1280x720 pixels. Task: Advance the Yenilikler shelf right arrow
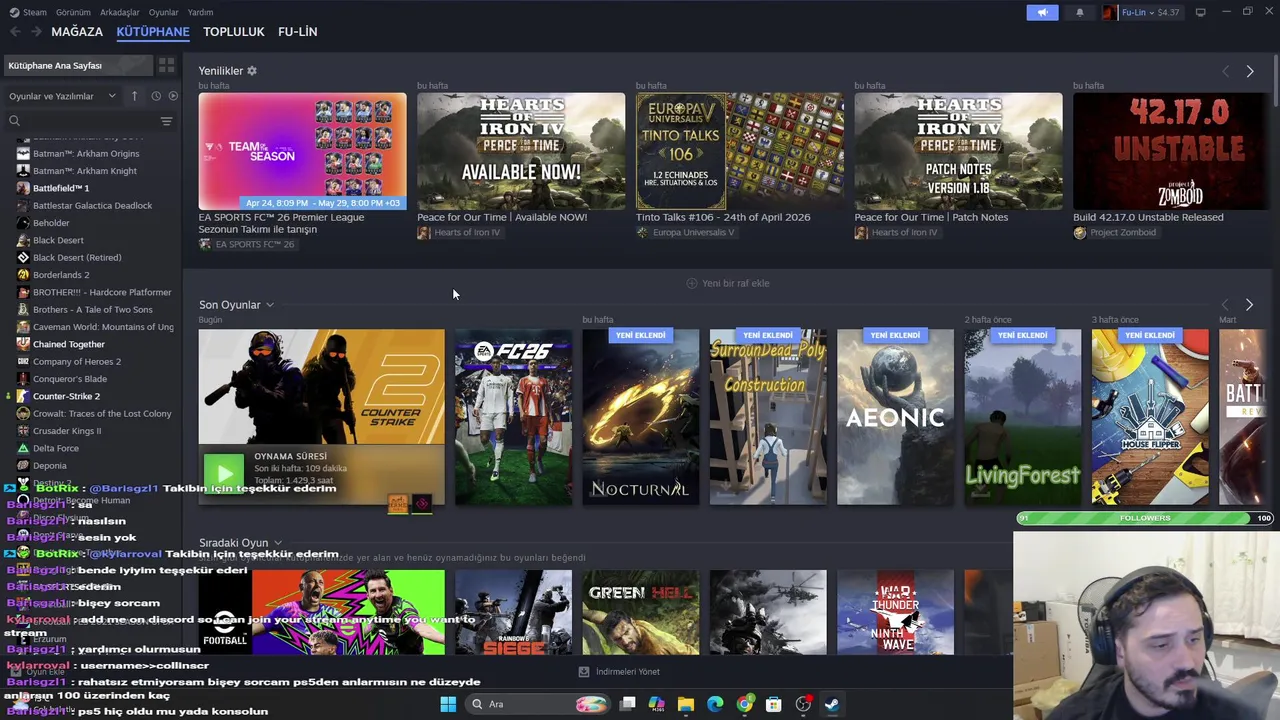(1249, 71)
